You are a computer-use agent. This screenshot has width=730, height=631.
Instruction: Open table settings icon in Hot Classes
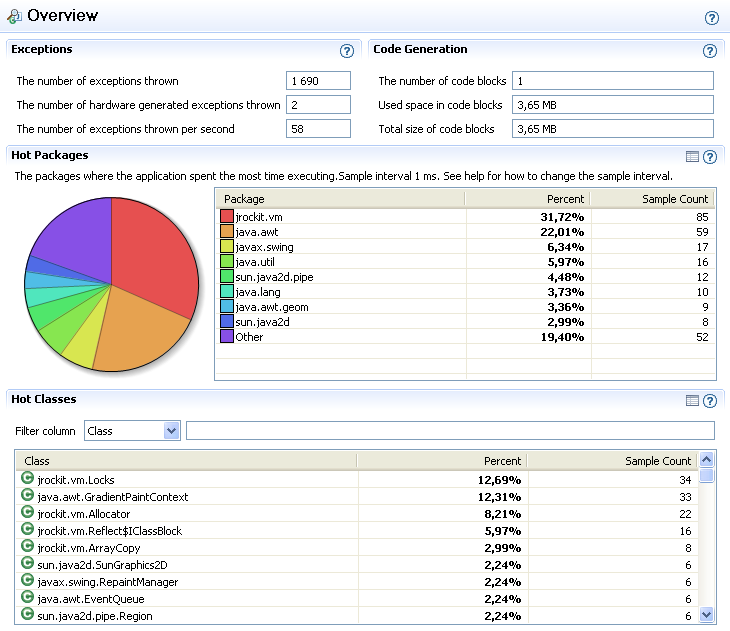click(692, 400)
